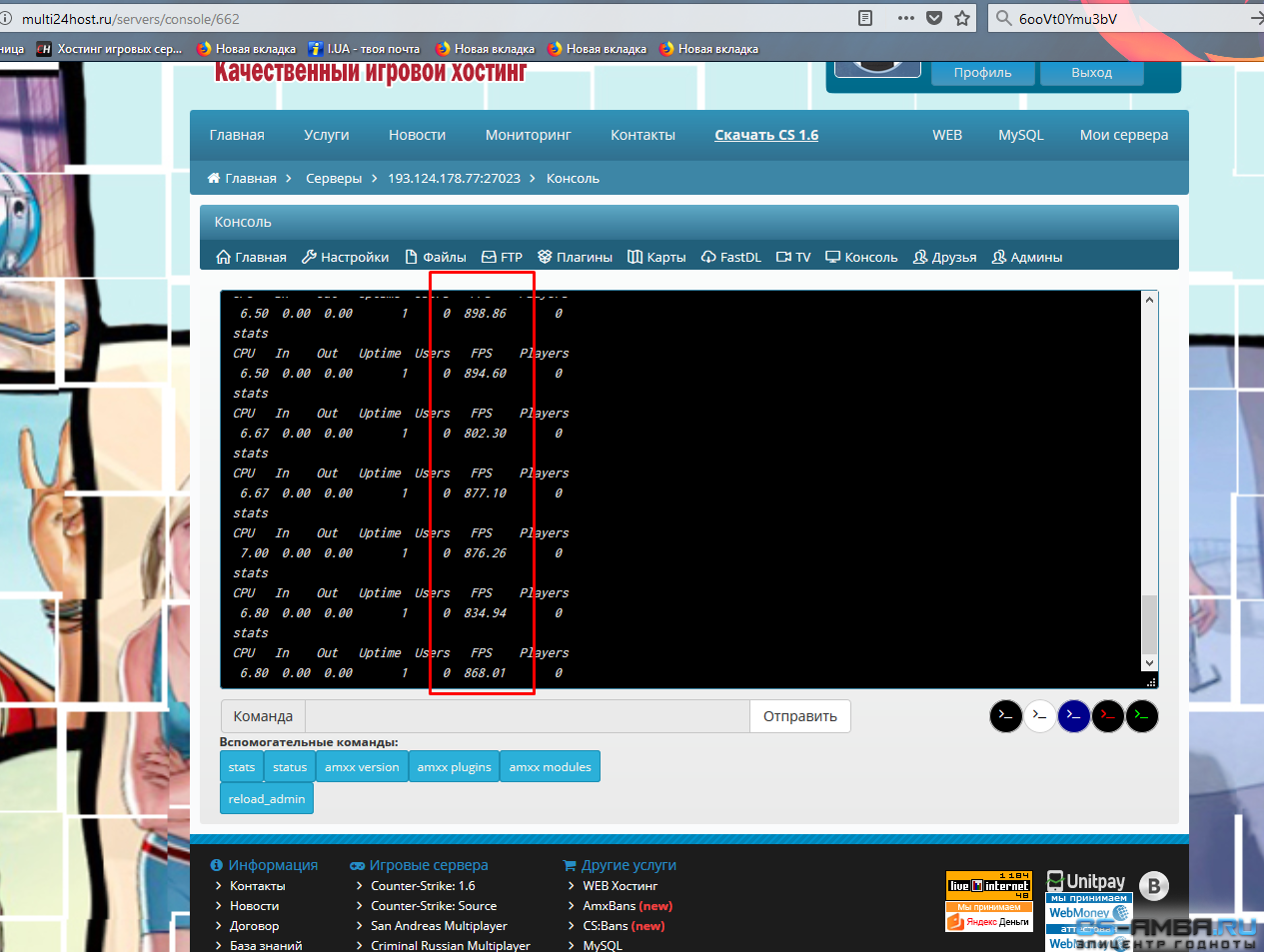Screen dimensions: 1264x952
Task: Open the TV tab
Action: point(793,257)
